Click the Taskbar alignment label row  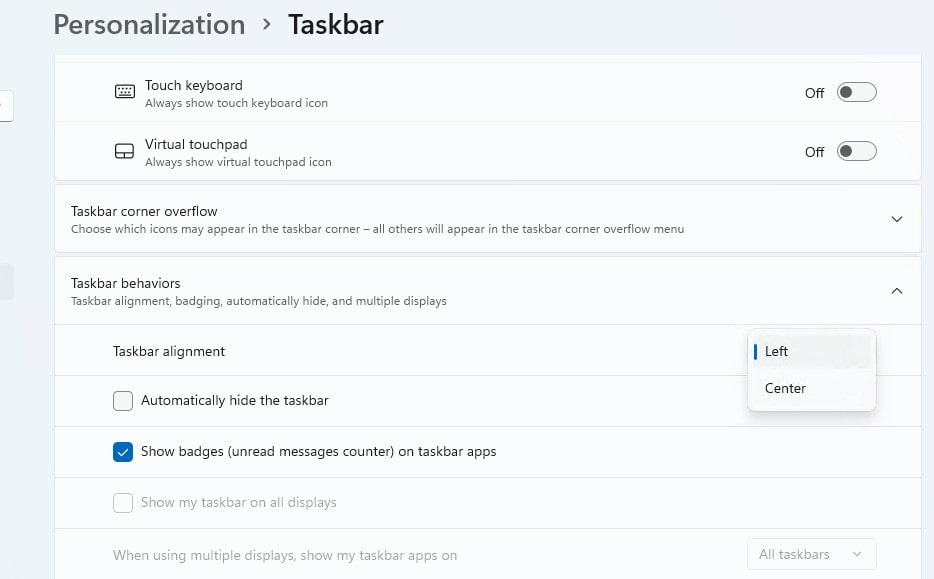point(169,352)
